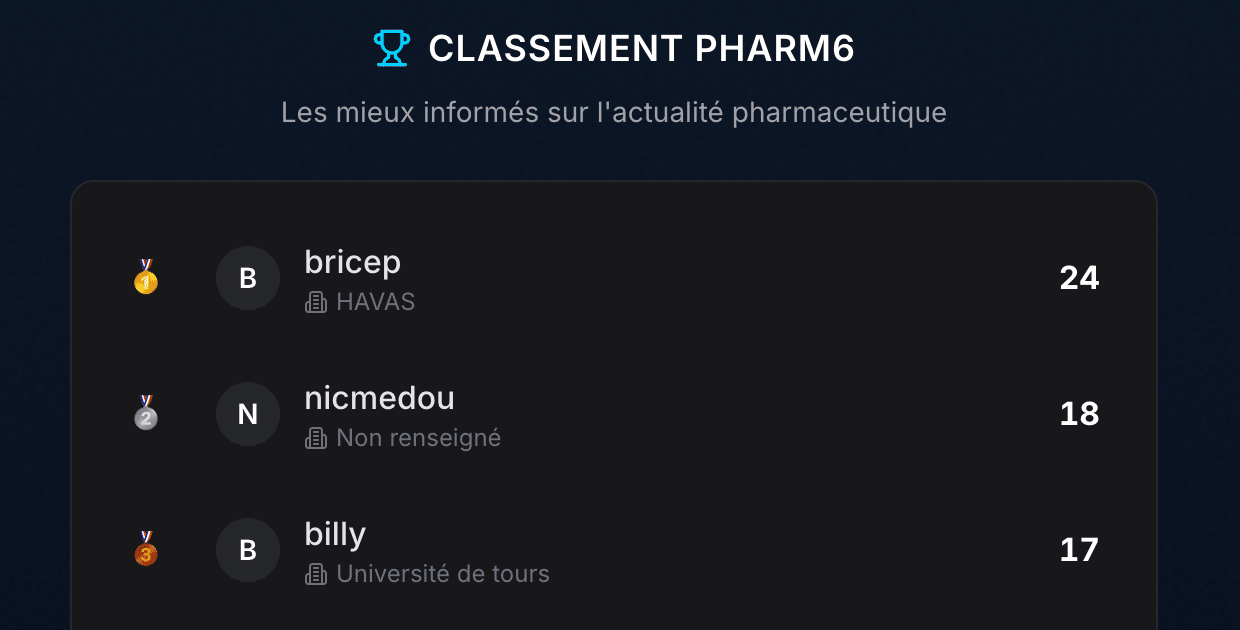
Task: Click the Université de tours label
Action: click(x=443, y=574)
